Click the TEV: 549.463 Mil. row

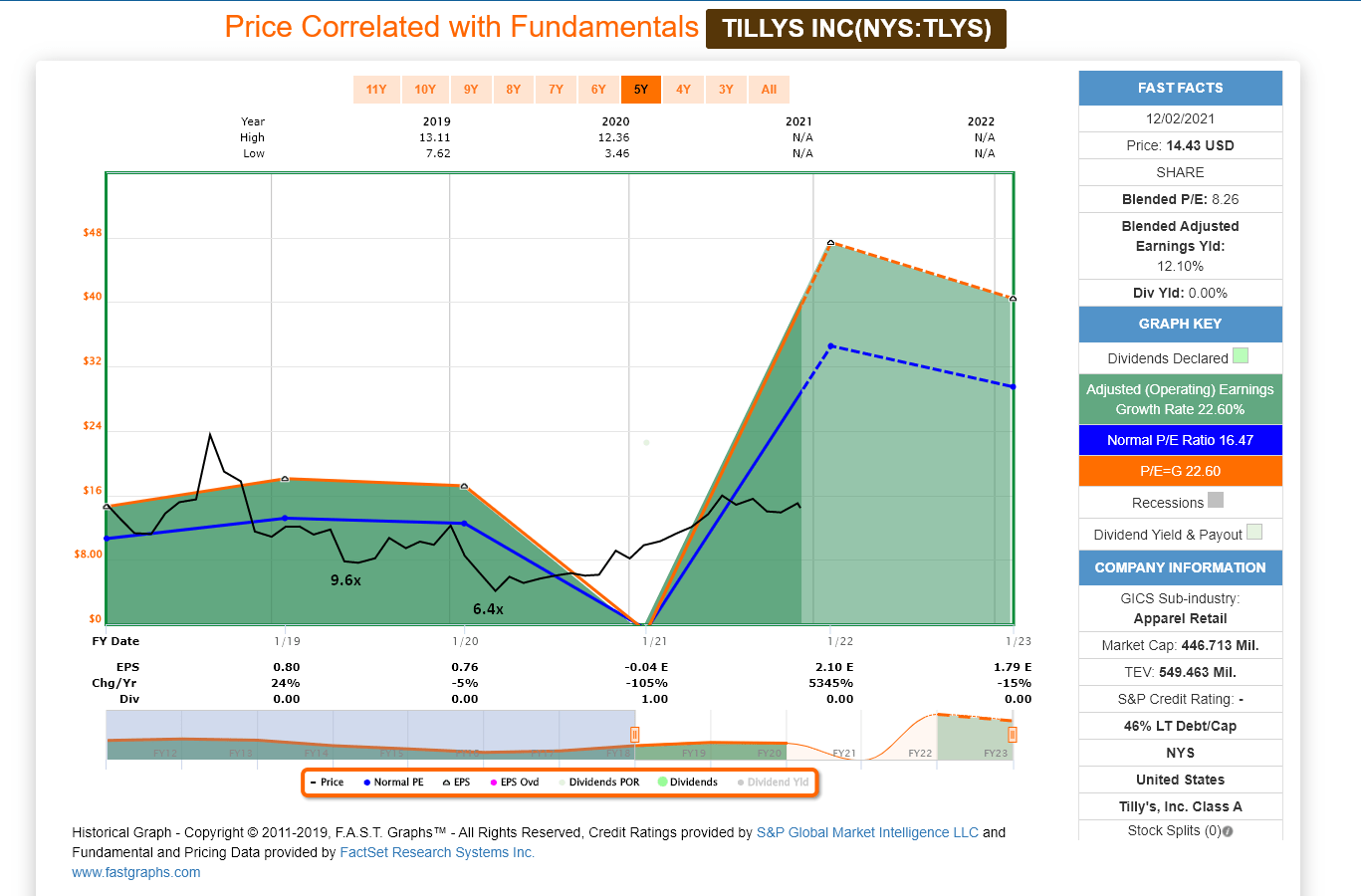point(1181,672)
